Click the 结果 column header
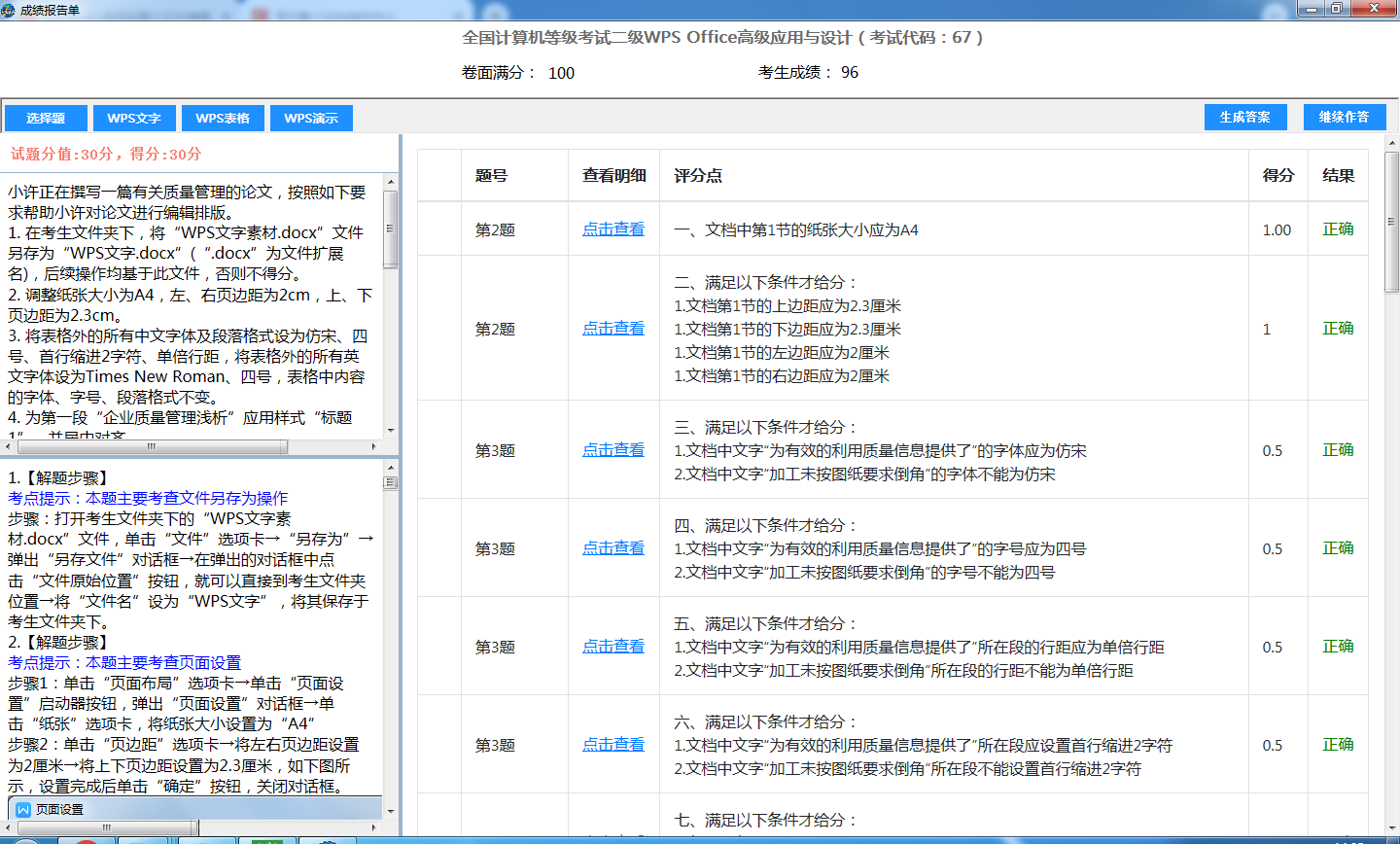Viewport: 1400px width, 844px height. pos(1338,176)
